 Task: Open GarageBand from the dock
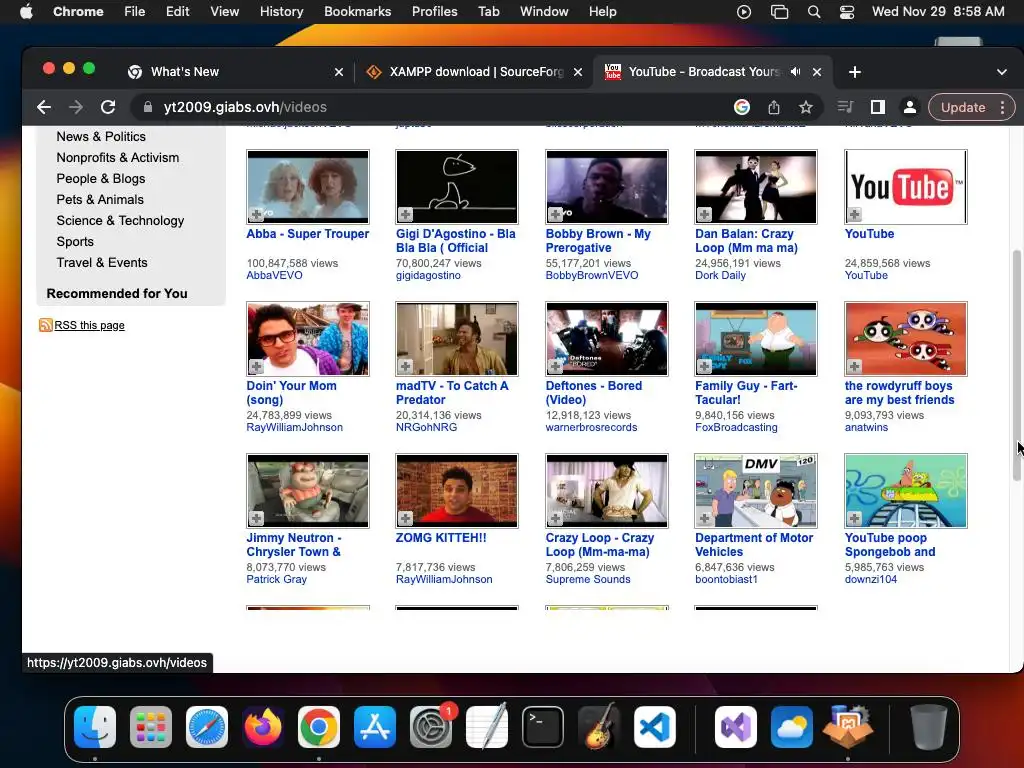click(599, 727)
